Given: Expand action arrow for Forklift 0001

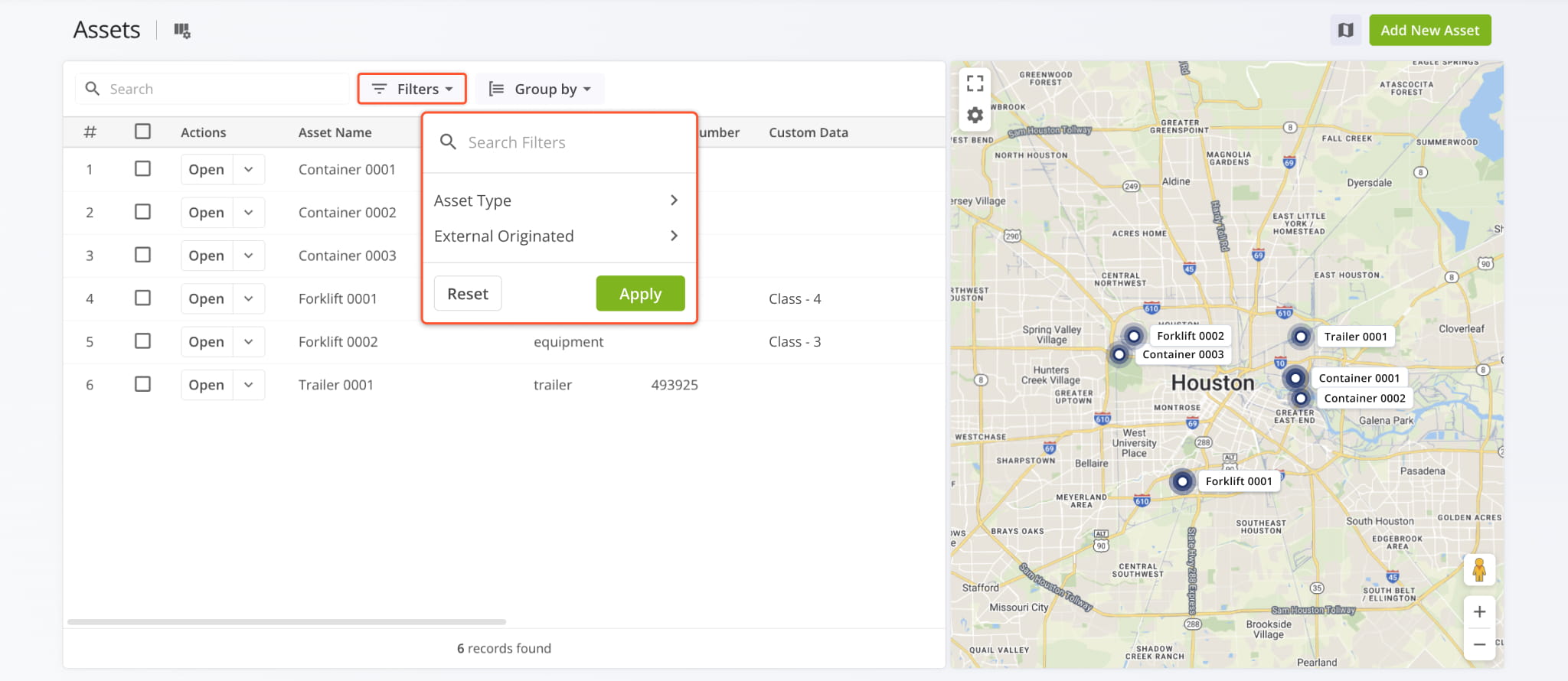Looking at the screenshot, I should pyautogui.click(x=249, y=298).
